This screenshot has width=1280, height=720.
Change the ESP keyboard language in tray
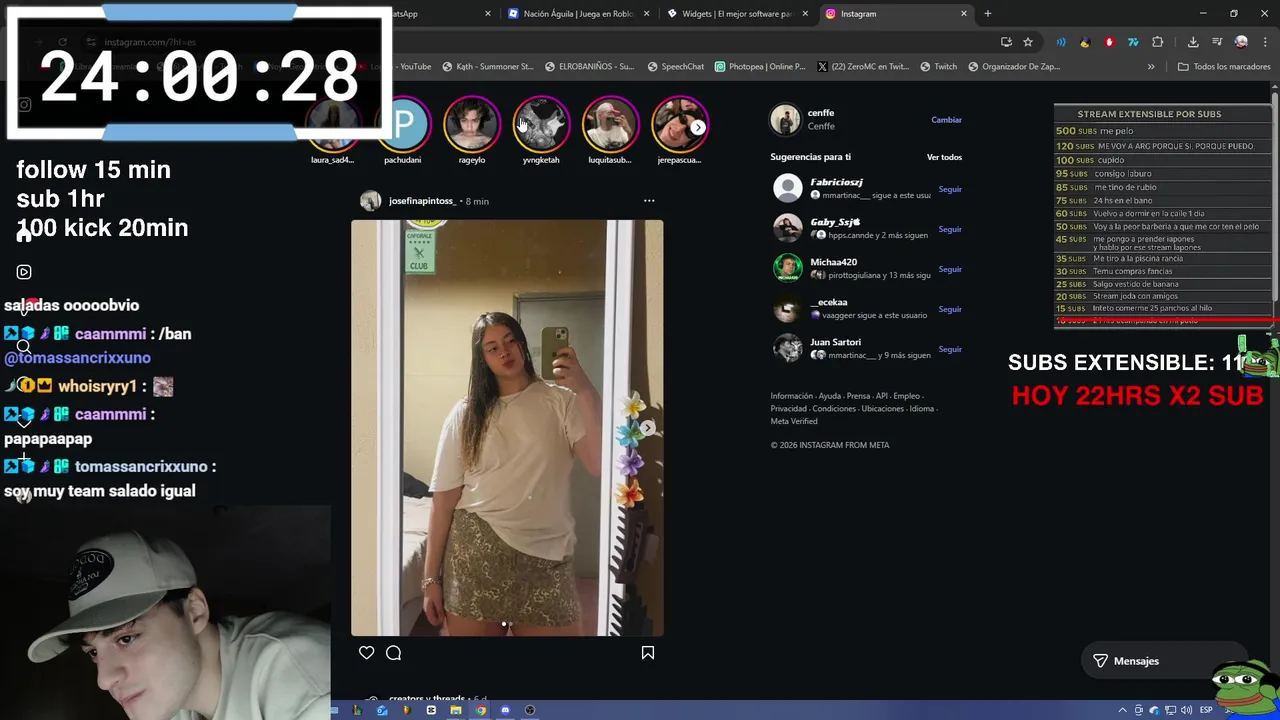coord(1206,710)
